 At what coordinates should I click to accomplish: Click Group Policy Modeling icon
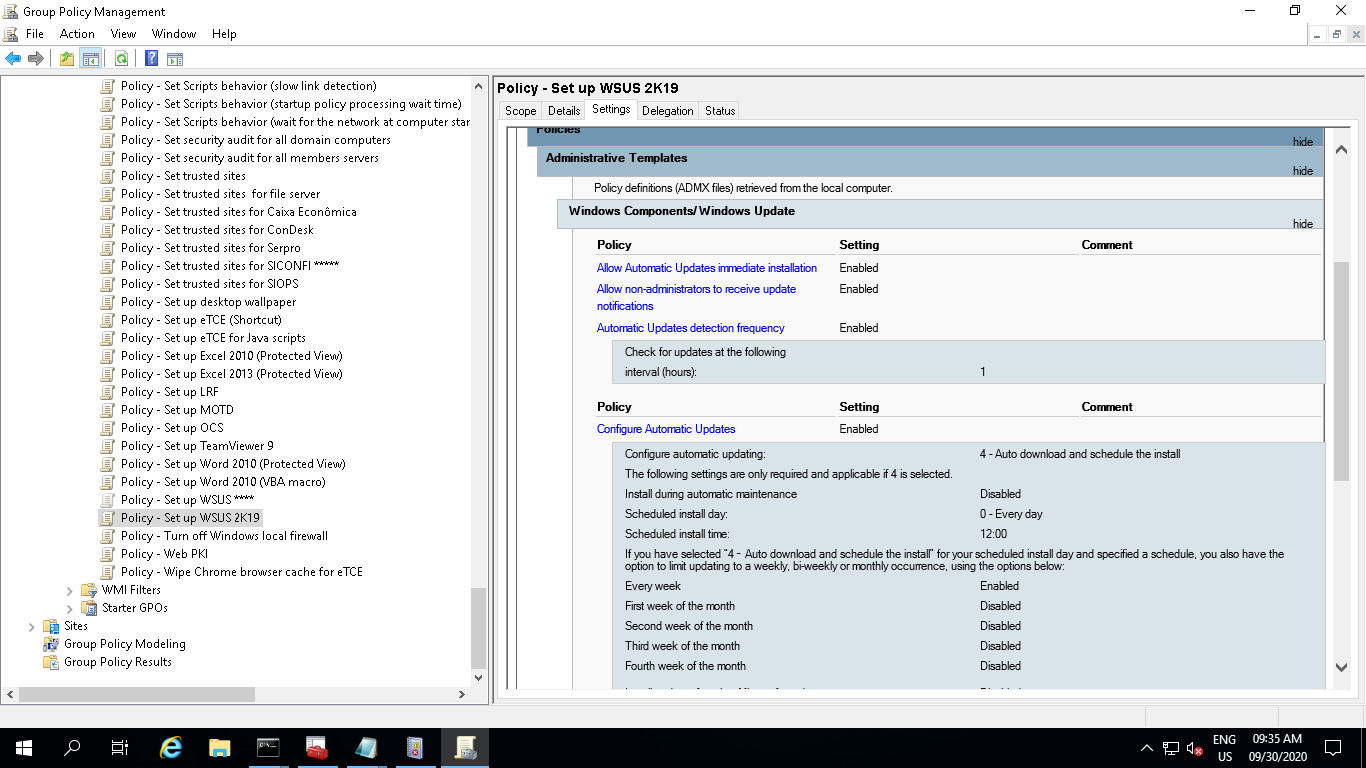coord(51,644)
